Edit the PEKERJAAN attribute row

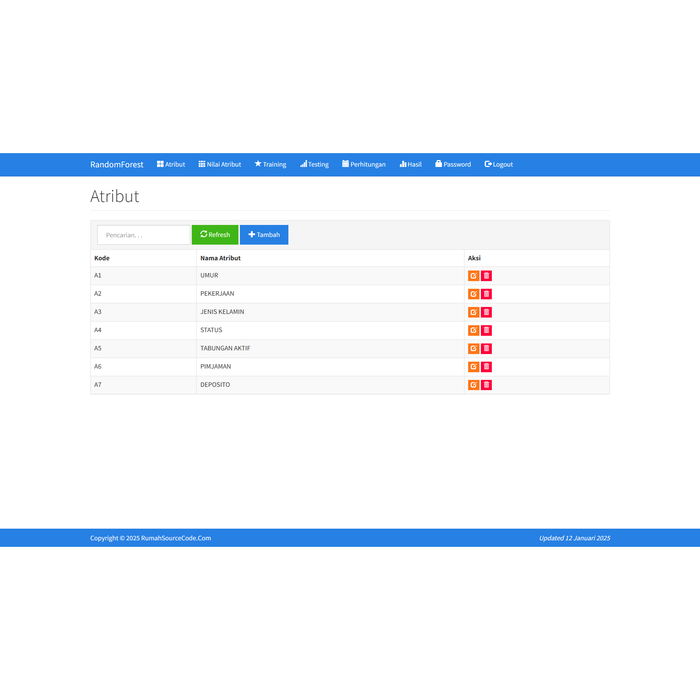click(473, 294)
